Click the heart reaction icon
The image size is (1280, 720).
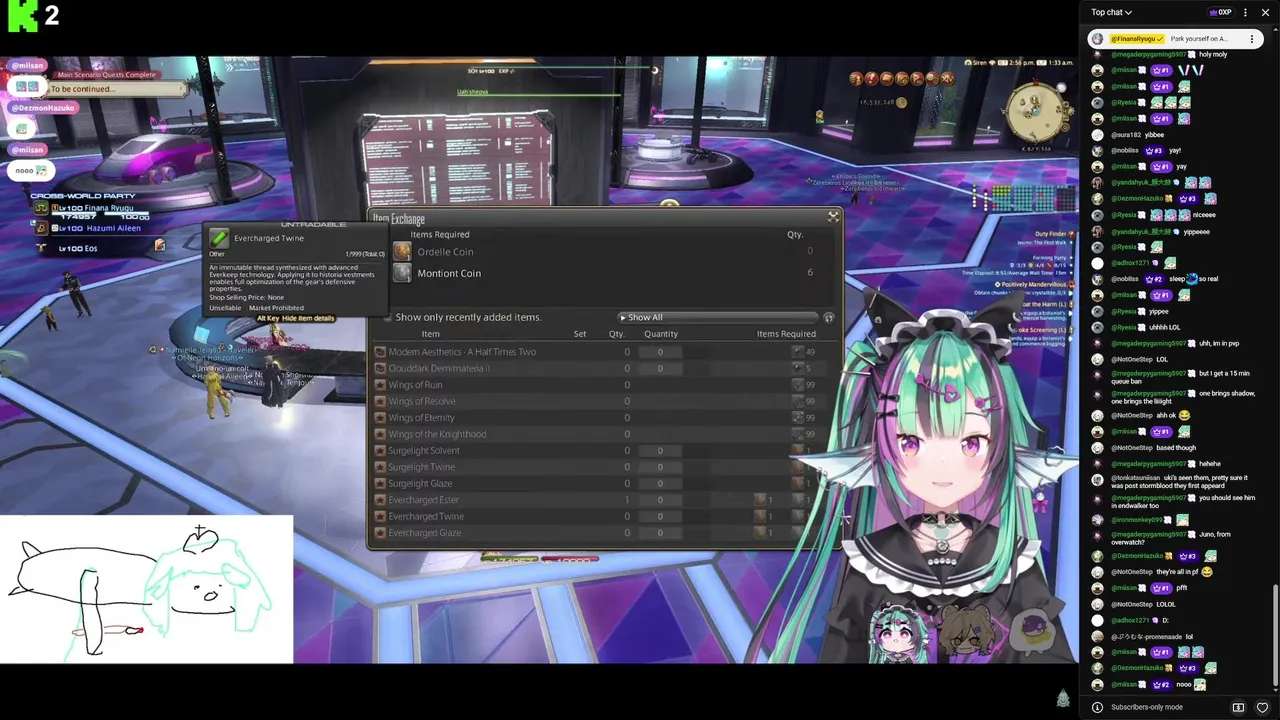(1262, 707)
